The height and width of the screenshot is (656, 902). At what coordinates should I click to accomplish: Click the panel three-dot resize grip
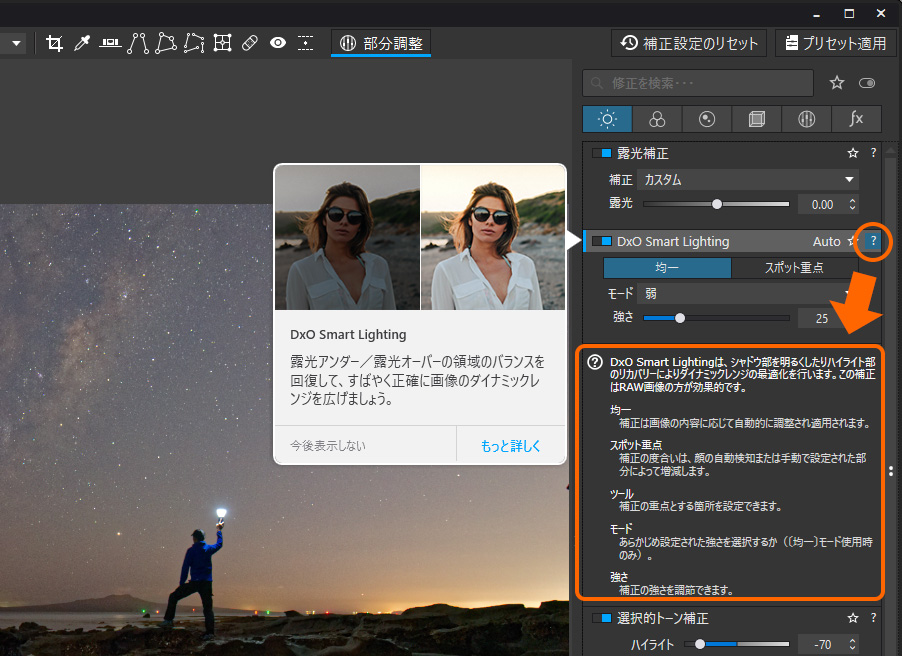[891, 471]
